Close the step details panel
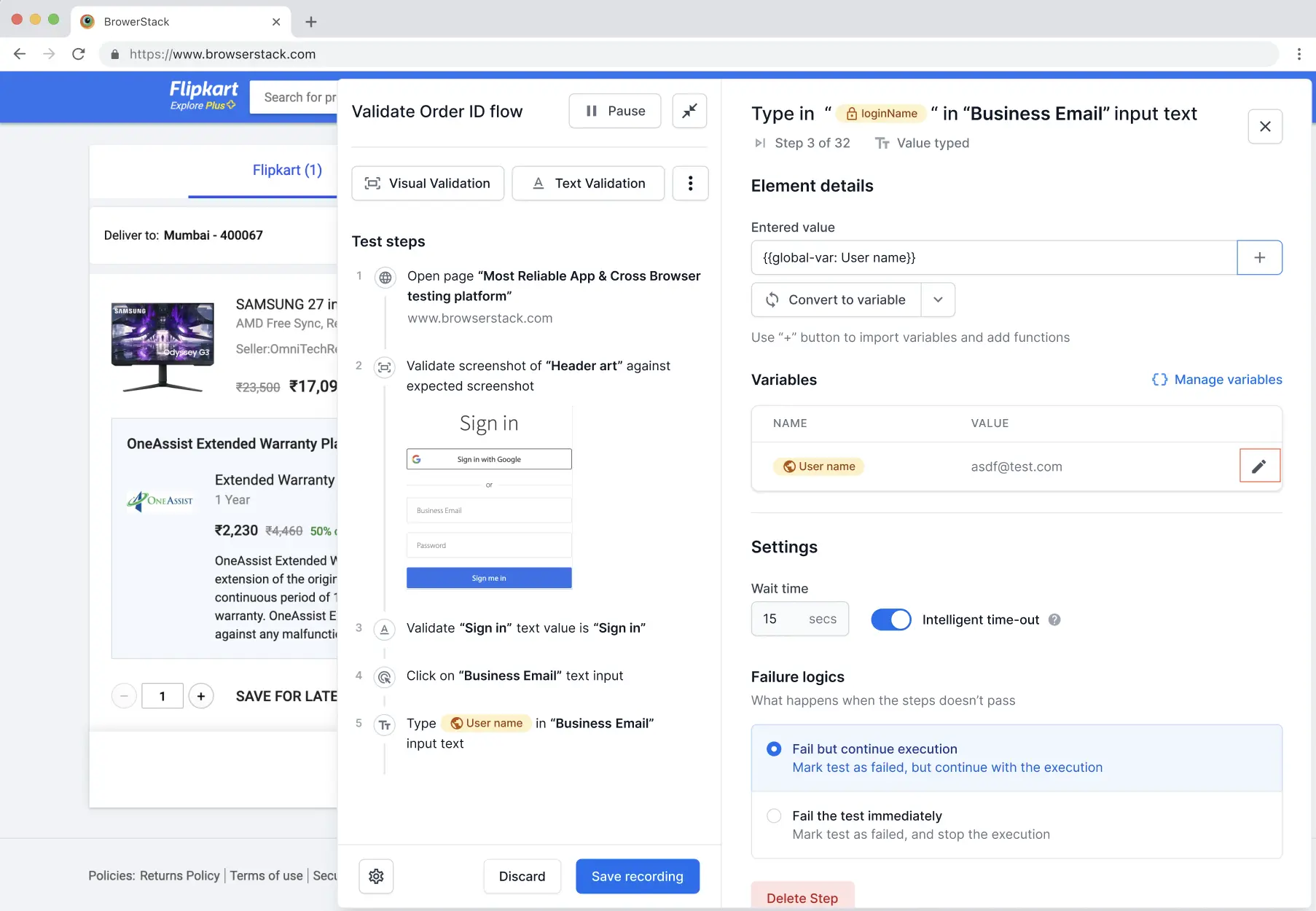This screenshot has height=911, width=1316. pyautogui.click(x=1265, y=126)
